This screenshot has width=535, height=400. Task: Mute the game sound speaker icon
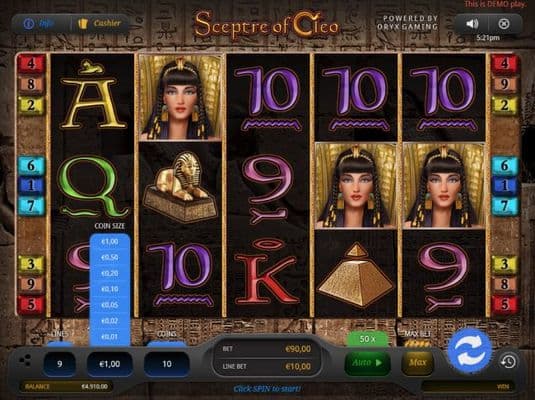pyautogui.click(x=472, y=24)
